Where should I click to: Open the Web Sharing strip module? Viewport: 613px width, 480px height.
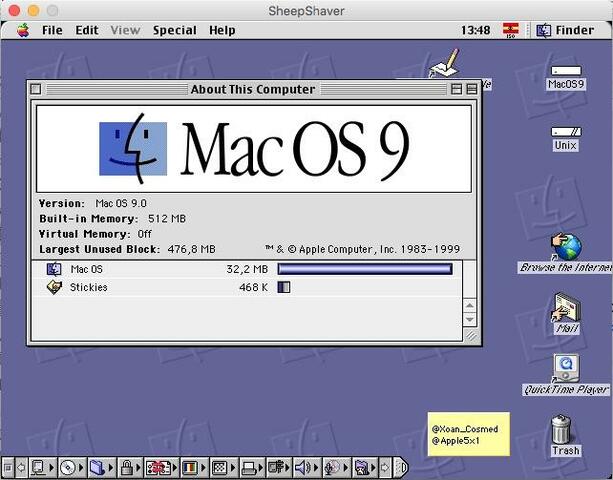pyautogui.click(x=365, y=467)
